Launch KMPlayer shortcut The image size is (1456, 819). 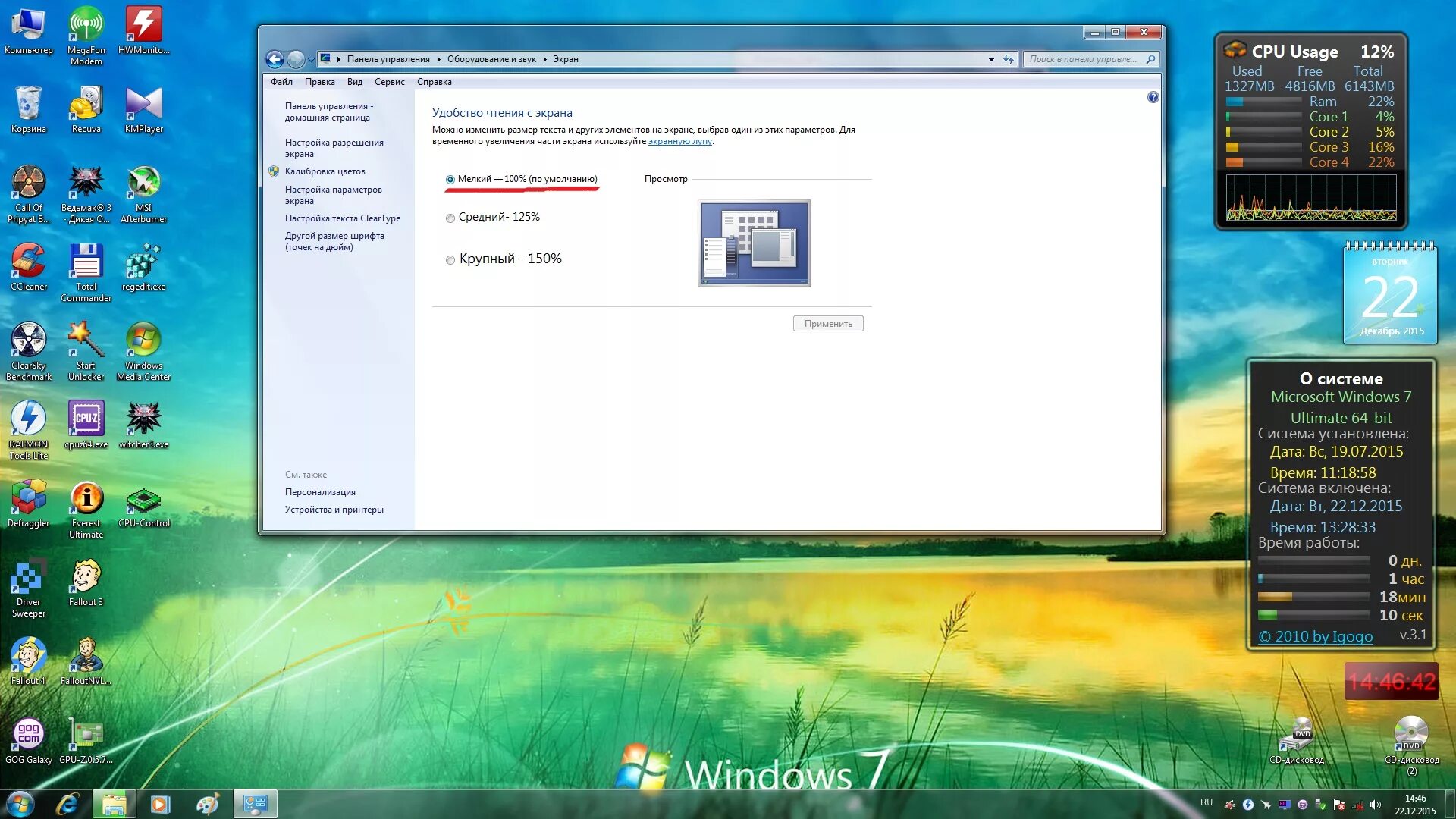click(143, 109)
